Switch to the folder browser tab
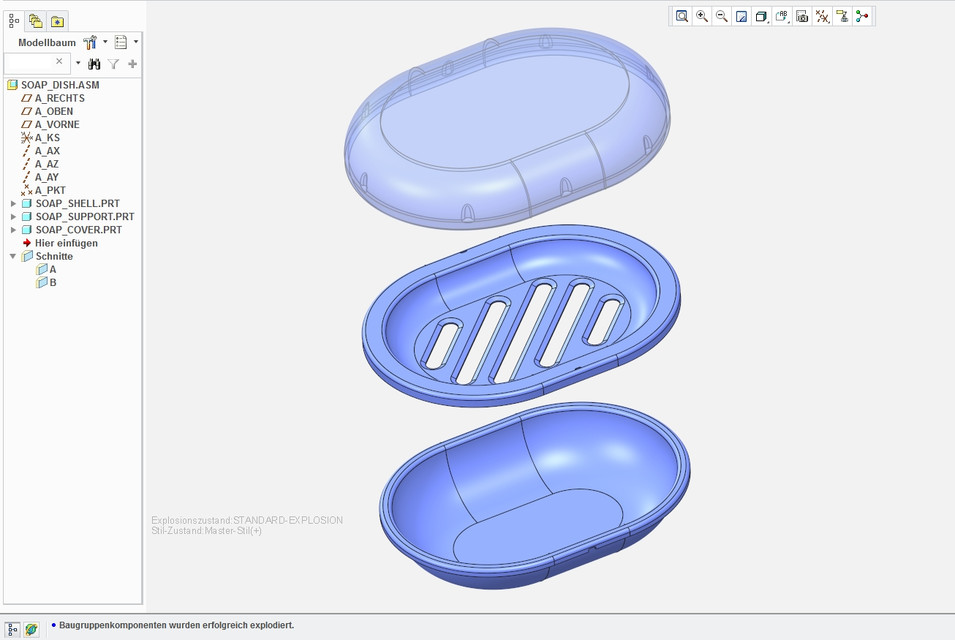The height and width of the screenshot is (640, 955). coord(58,19)
